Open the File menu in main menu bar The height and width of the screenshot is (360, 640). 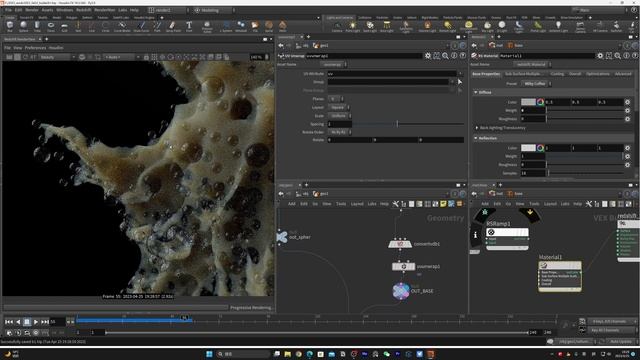8,10
